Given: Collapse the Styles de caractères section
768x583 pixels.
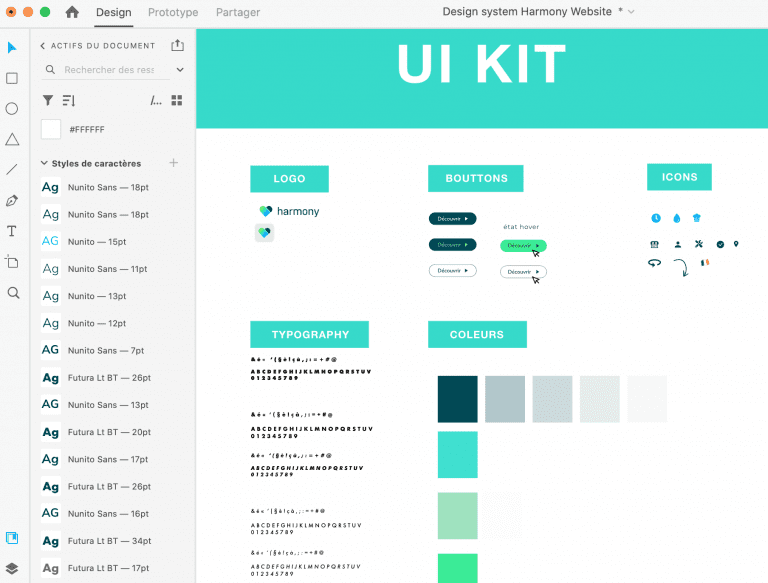Looking at the screenshot, I should coord(44,163).
